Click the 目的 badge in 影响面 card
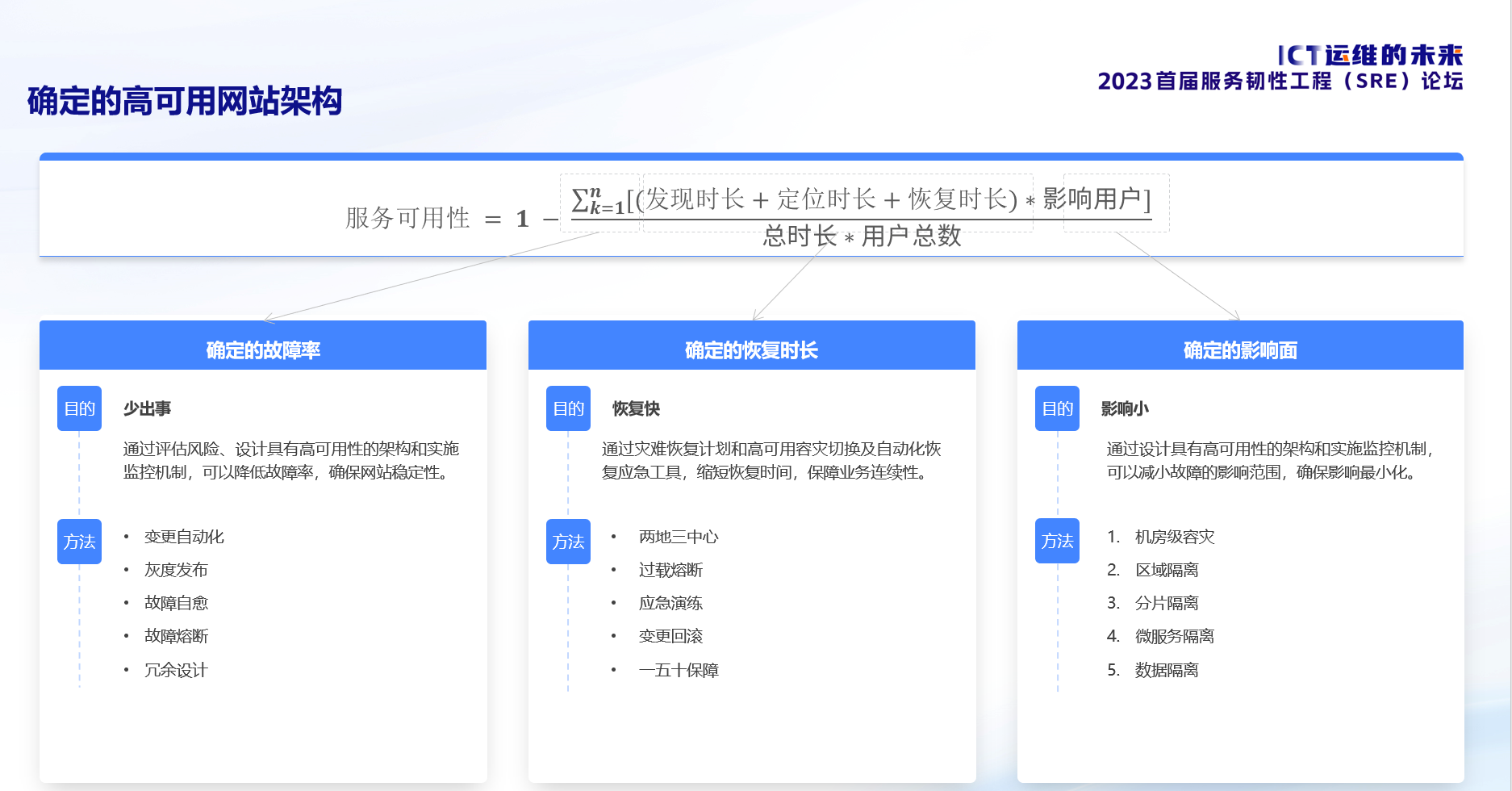Image resolution: width=1512 pixels, height=791 pixels. pos(1057,408)
